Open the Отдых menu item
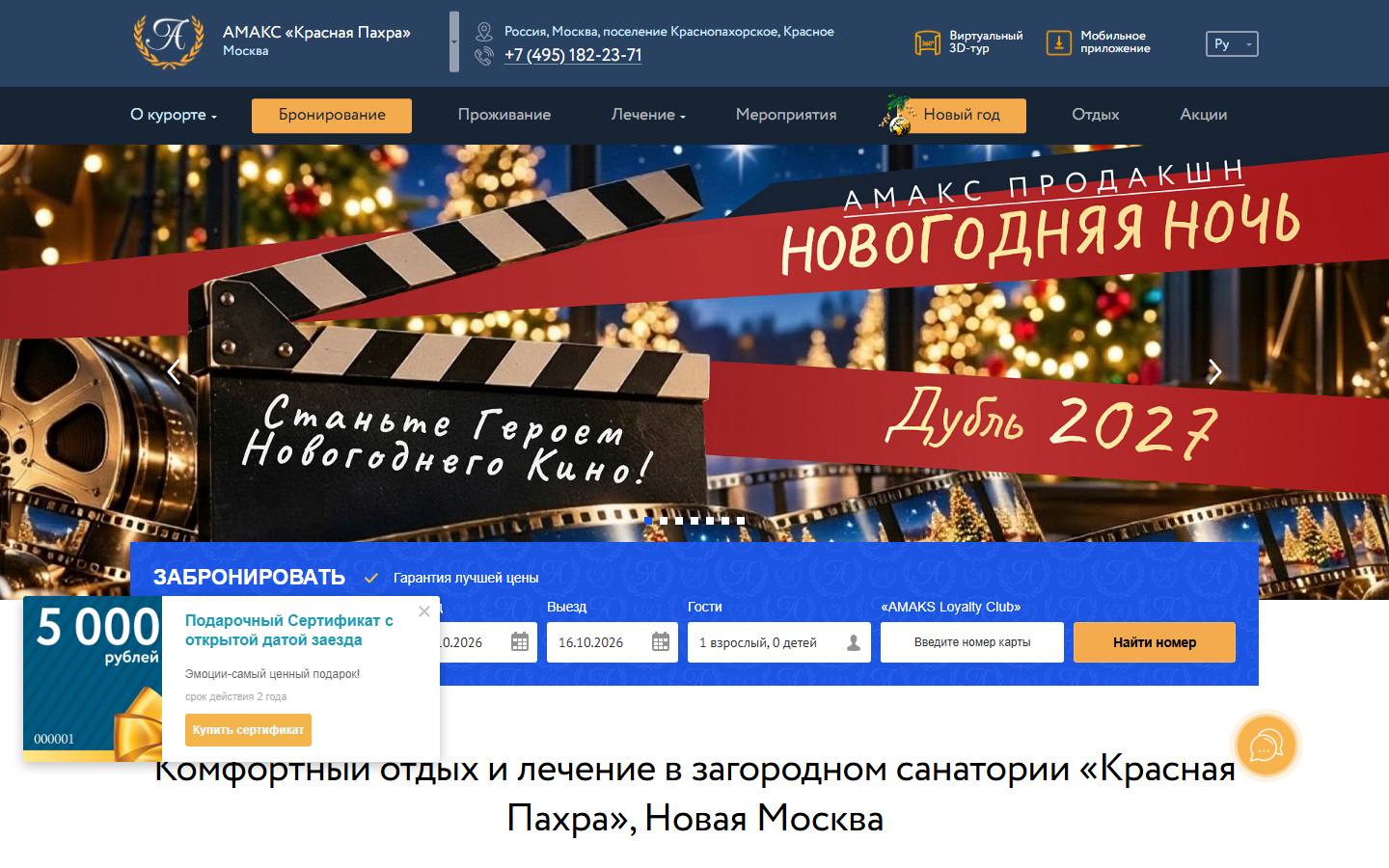Screen dimensions: 1389x868 [1096, 115]
